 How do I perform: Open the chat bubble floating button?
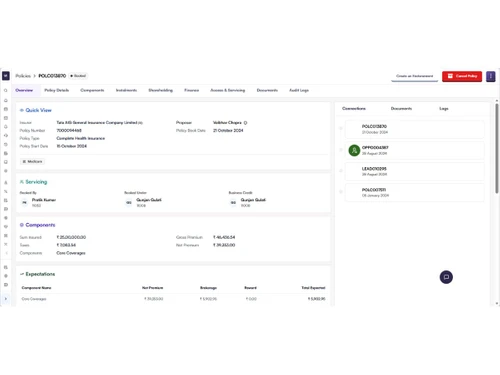coord(446,277)
